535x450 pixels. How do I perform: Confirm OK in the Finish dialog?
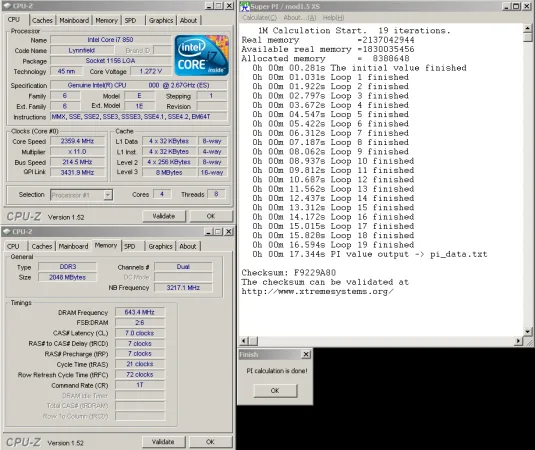click(275, 391)
